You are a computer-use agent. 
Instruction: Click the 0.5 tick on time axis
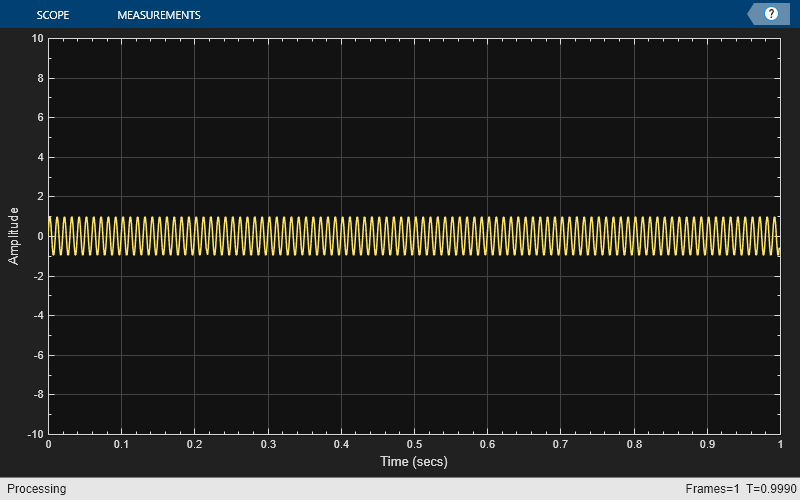[414, 444]
